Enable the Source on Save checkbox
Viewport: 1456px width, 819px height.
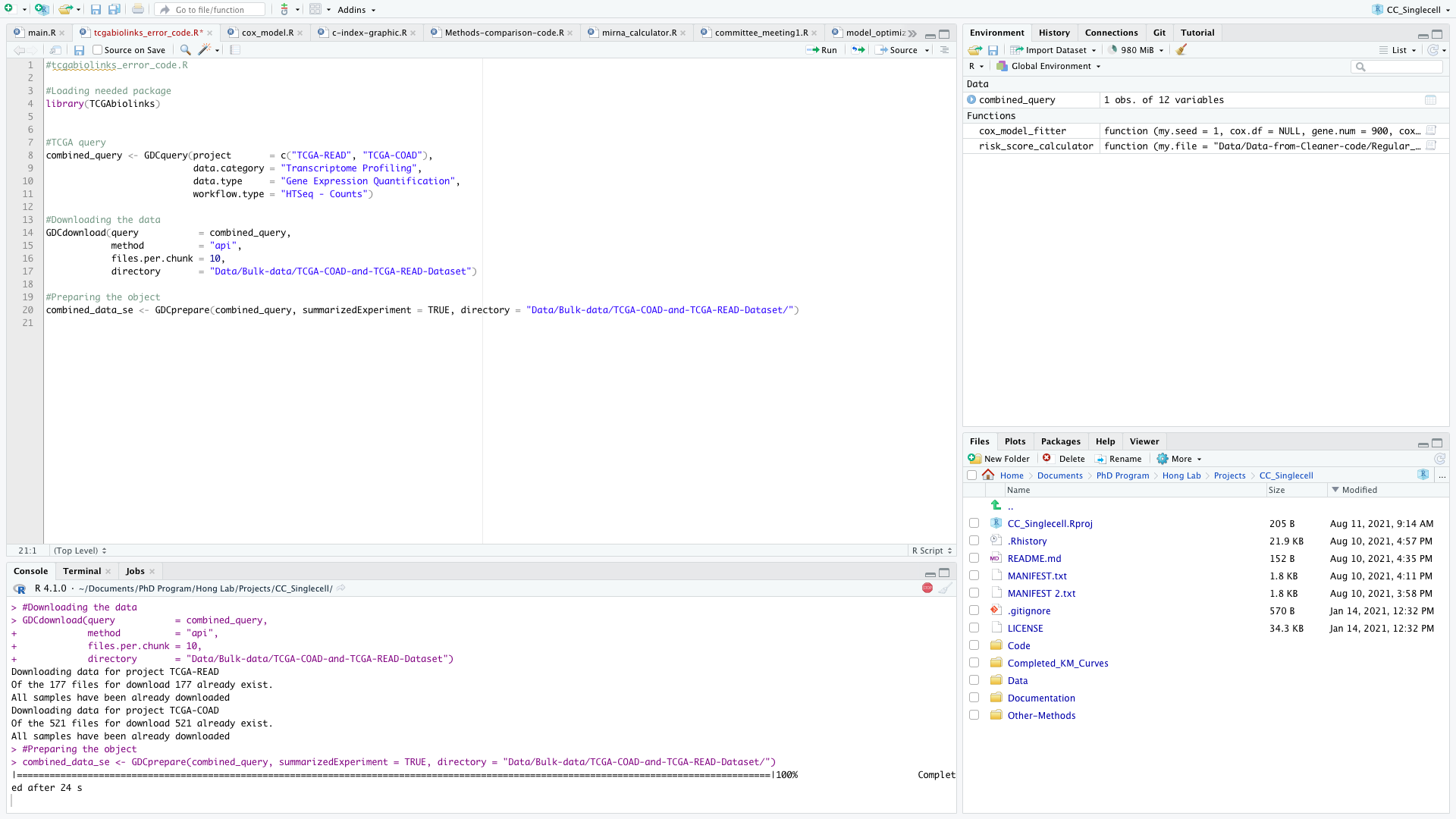point(97,50)
